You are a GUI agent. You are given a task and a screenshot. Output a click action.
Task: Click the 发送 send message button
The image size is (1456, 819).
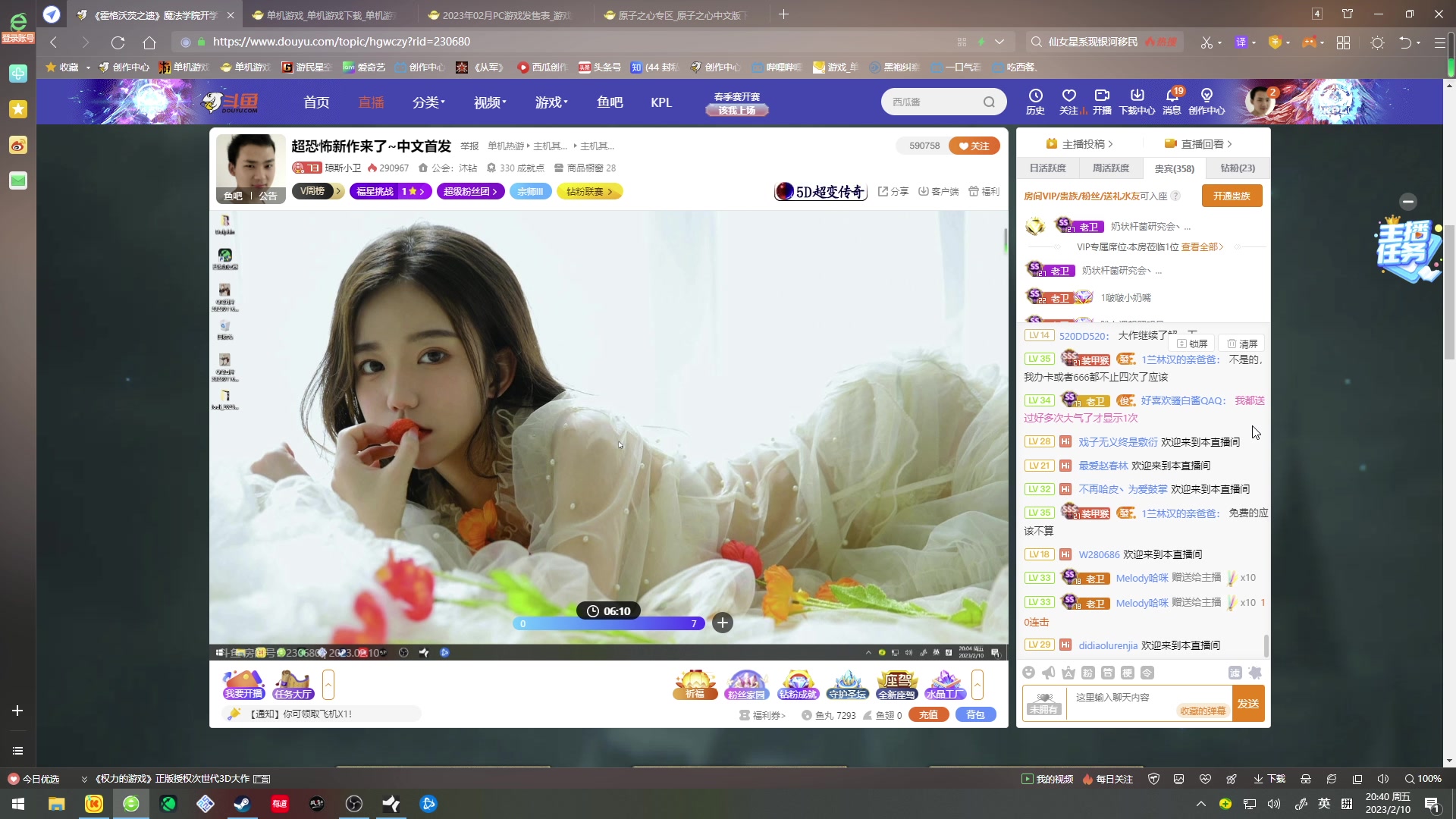point(1247,703)
